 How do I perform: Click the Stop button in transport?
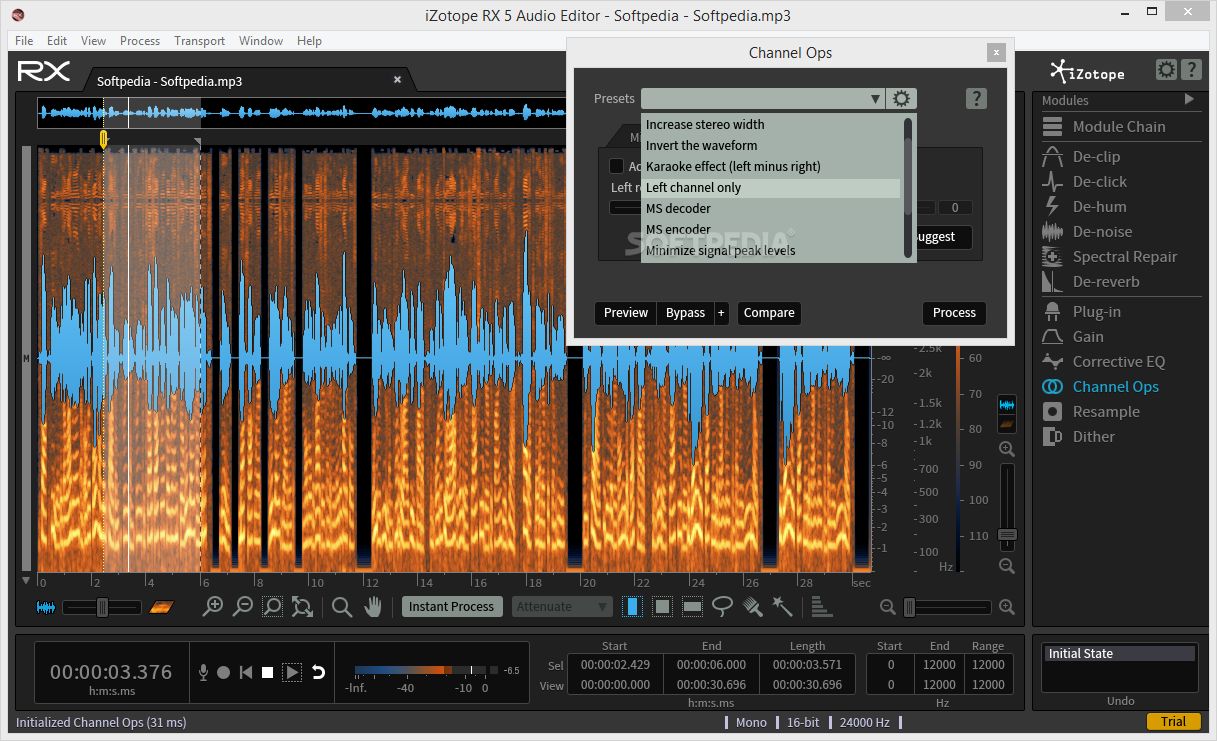268,672
